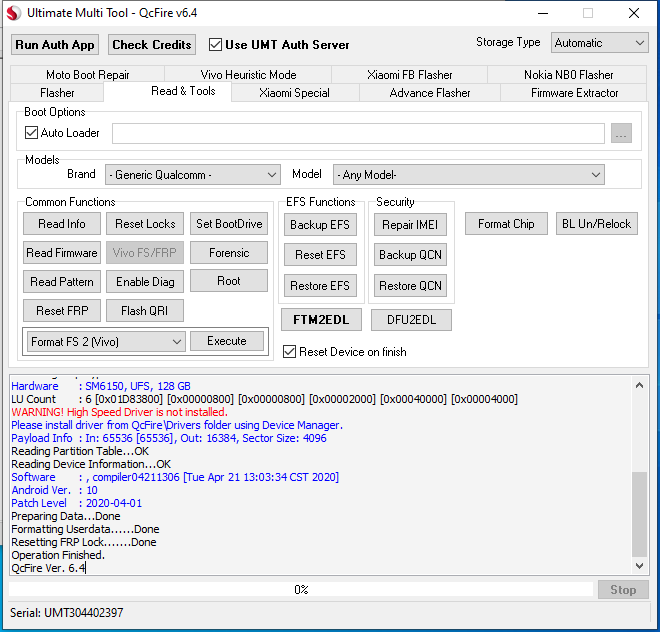
Task: Click the Reset EFS button
Action: point(320,255)
